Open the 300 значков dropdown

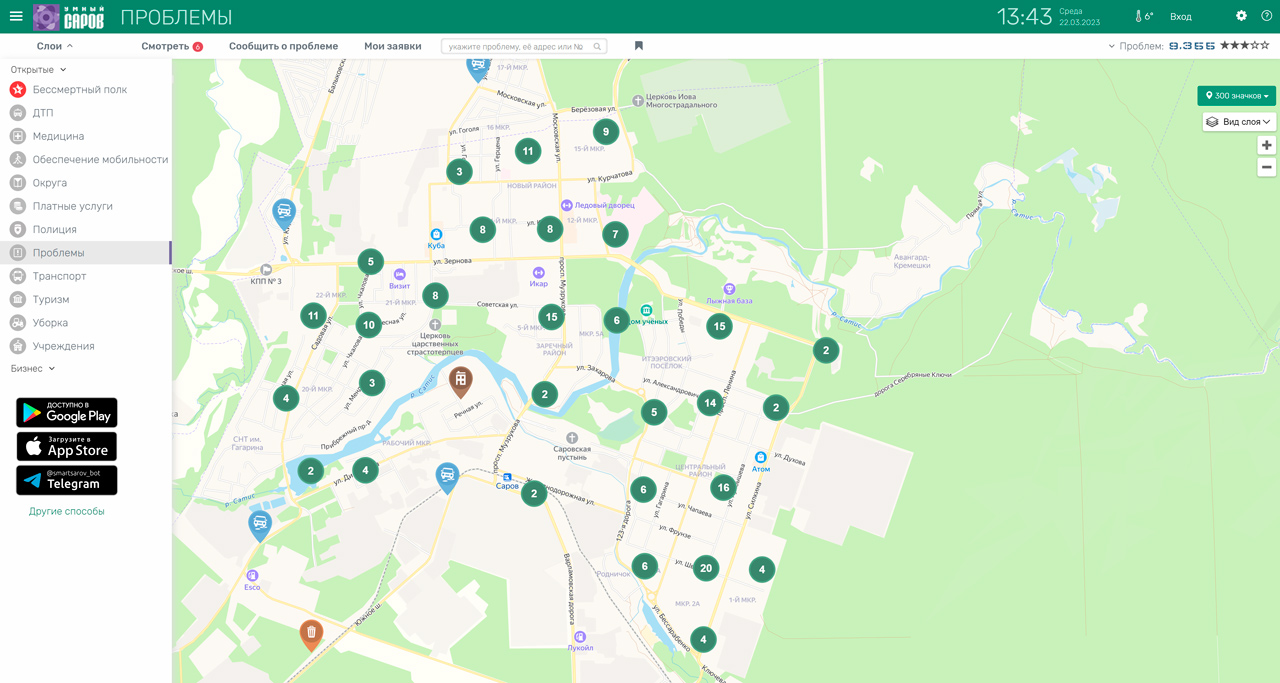tap(1237, 96)
